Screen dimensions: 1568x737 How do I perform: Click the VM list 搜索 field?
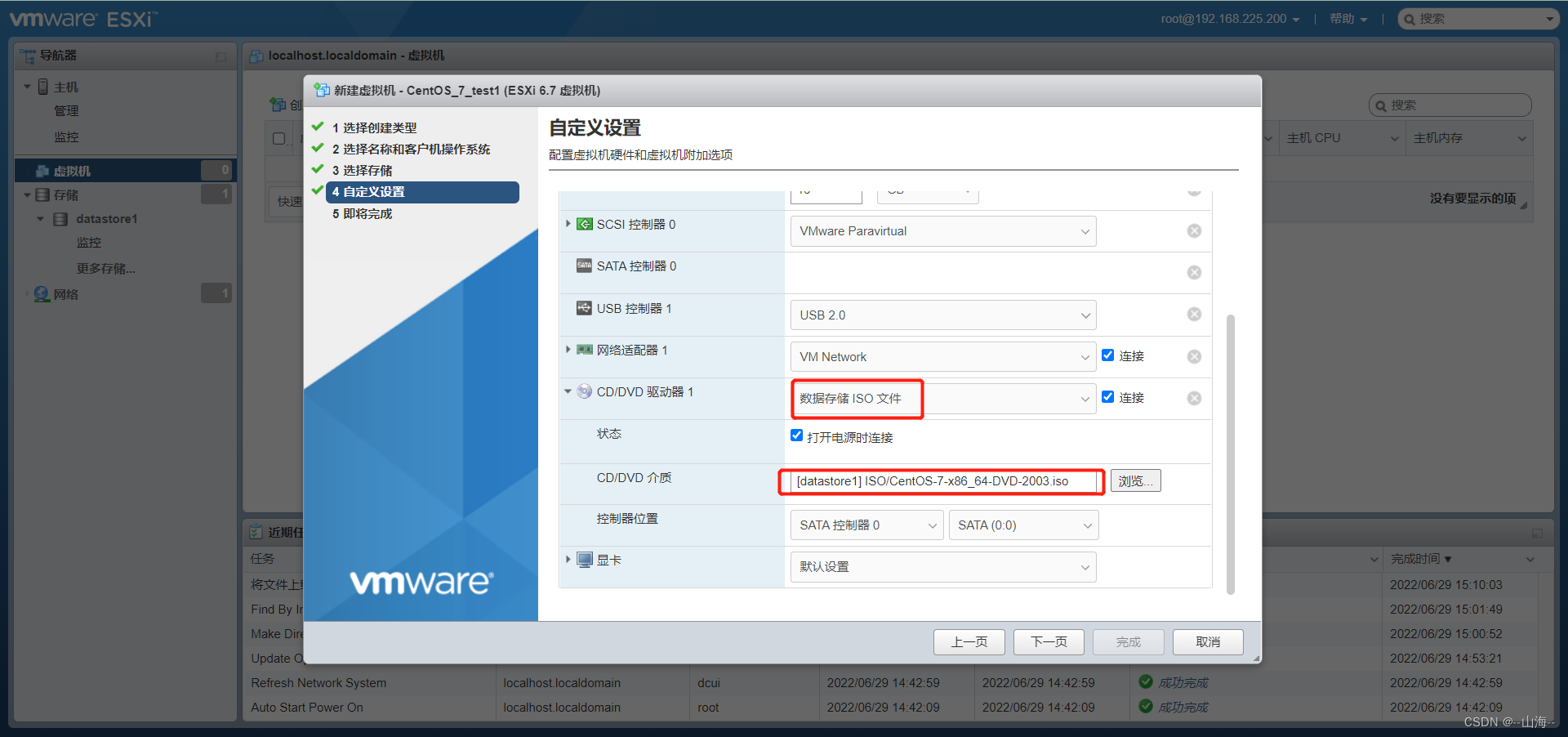coord(1450,105)
